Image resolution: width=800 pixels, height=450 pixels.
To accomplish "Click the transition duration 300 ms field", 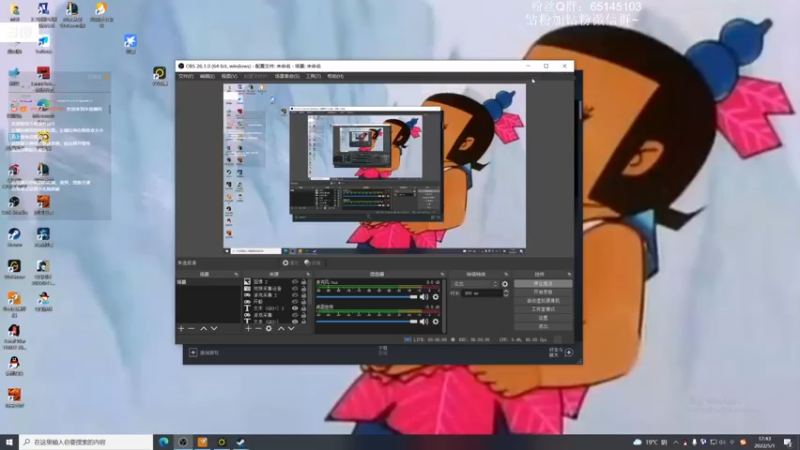I will [x=481, y=293].
